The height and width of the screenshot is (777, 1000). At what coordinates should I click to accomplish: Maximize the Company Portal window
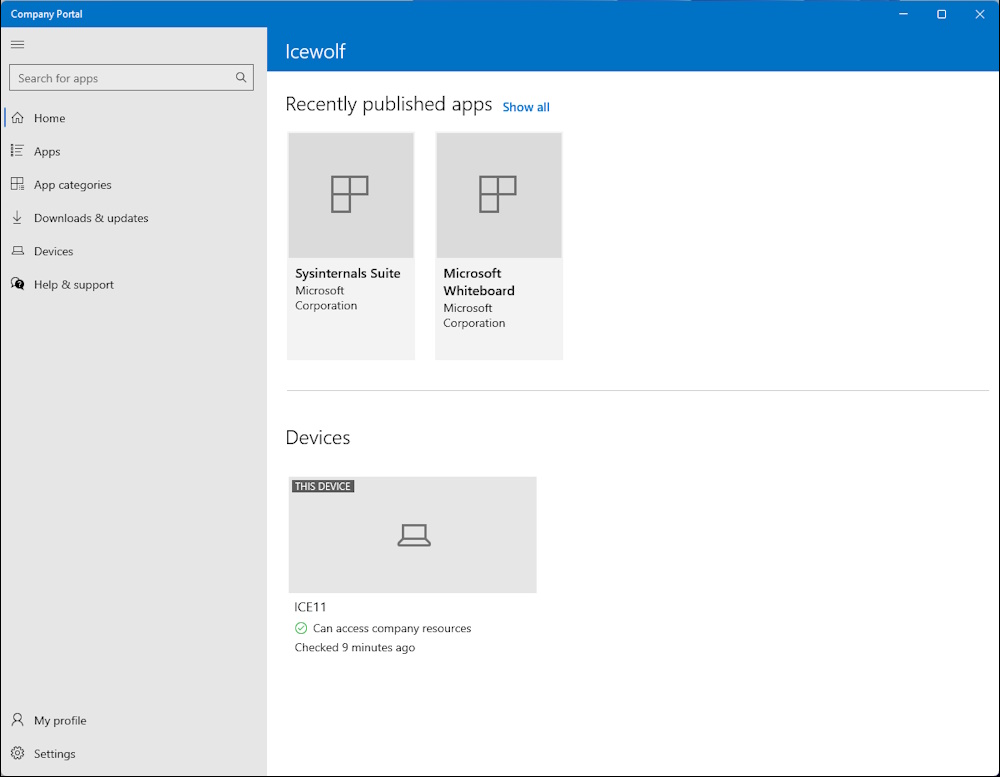[941, 14]
